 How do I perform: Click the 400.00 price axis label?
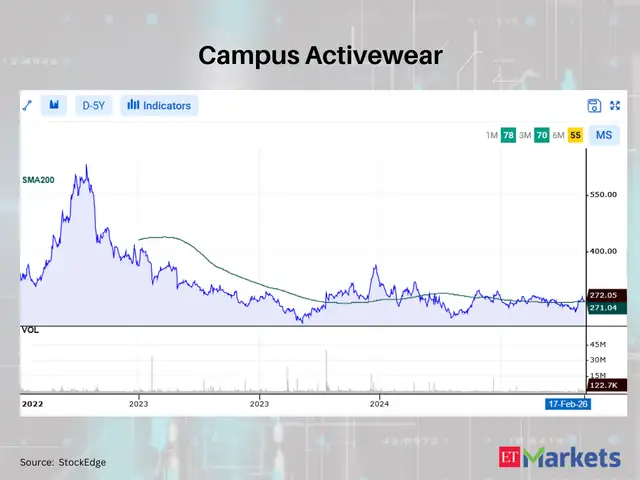pyautogui.click(x=603, y=251)
